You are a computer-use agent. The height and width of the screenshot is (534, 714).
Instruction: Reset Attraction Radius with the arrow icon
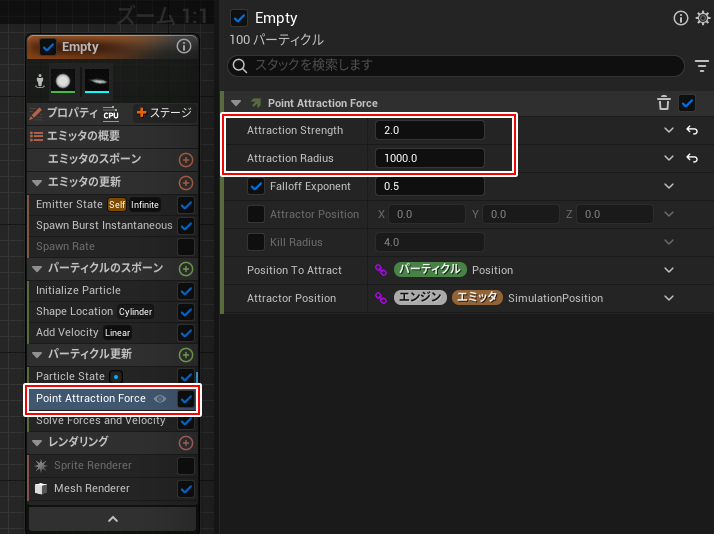click(691, 158)
